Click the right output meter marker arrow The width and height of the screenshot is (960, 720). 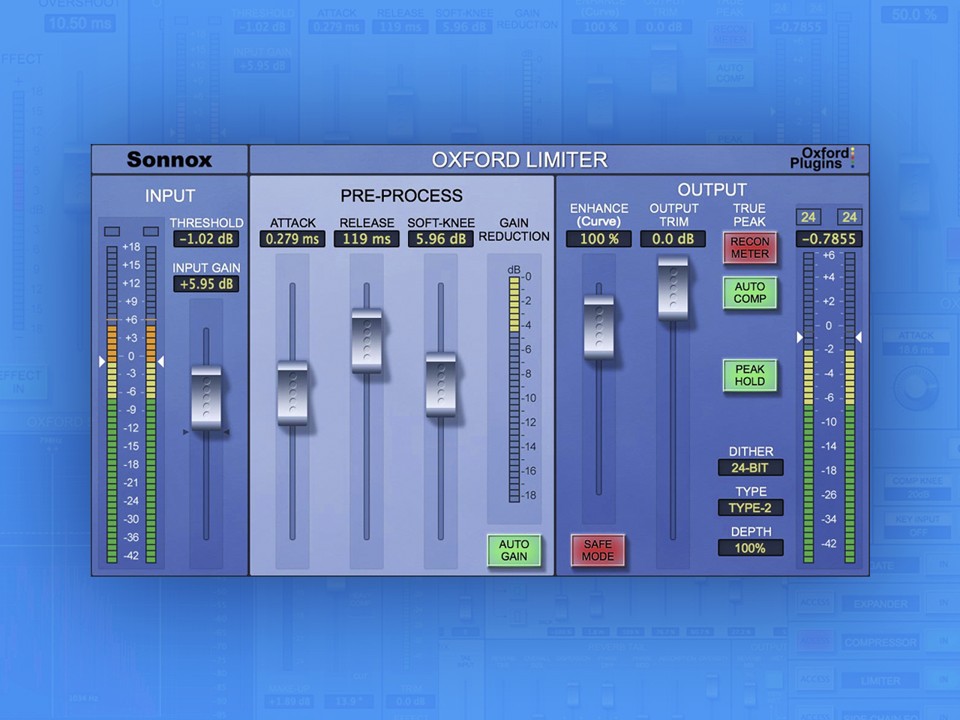click(x=858, y=337)
